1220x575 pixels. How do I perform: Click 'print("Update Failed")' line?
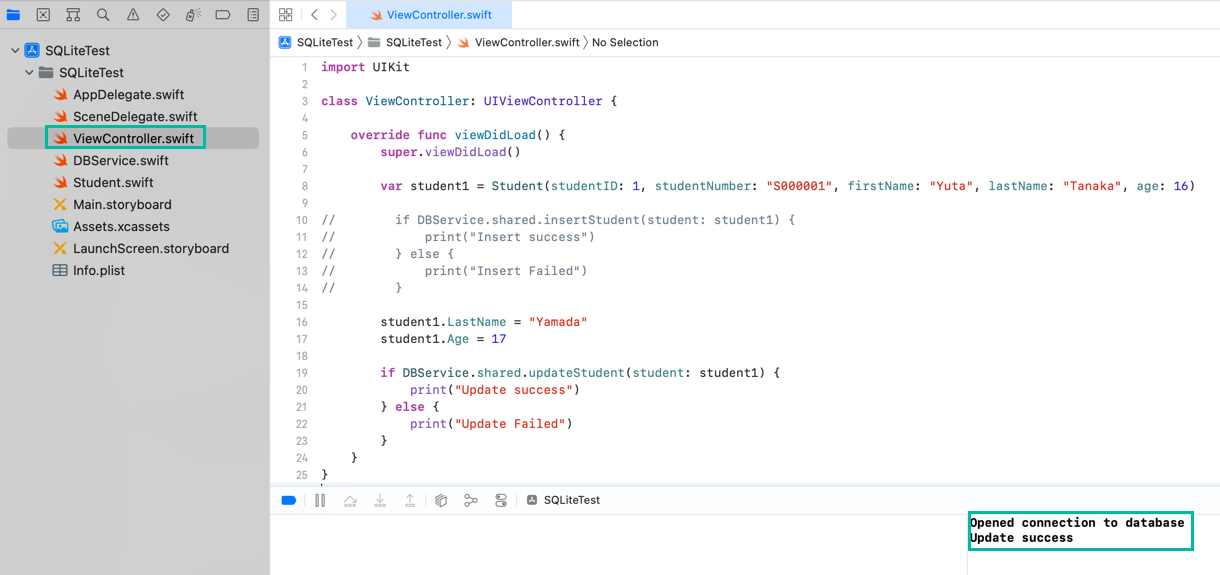click(x=491, y=424)
